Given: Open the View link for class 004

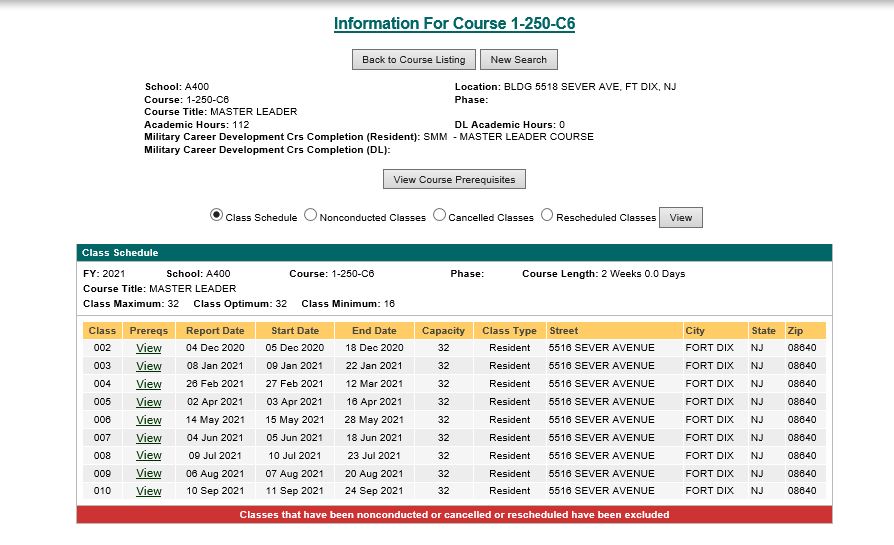Looking at the screenshot, I should click(x=149, y=384).
